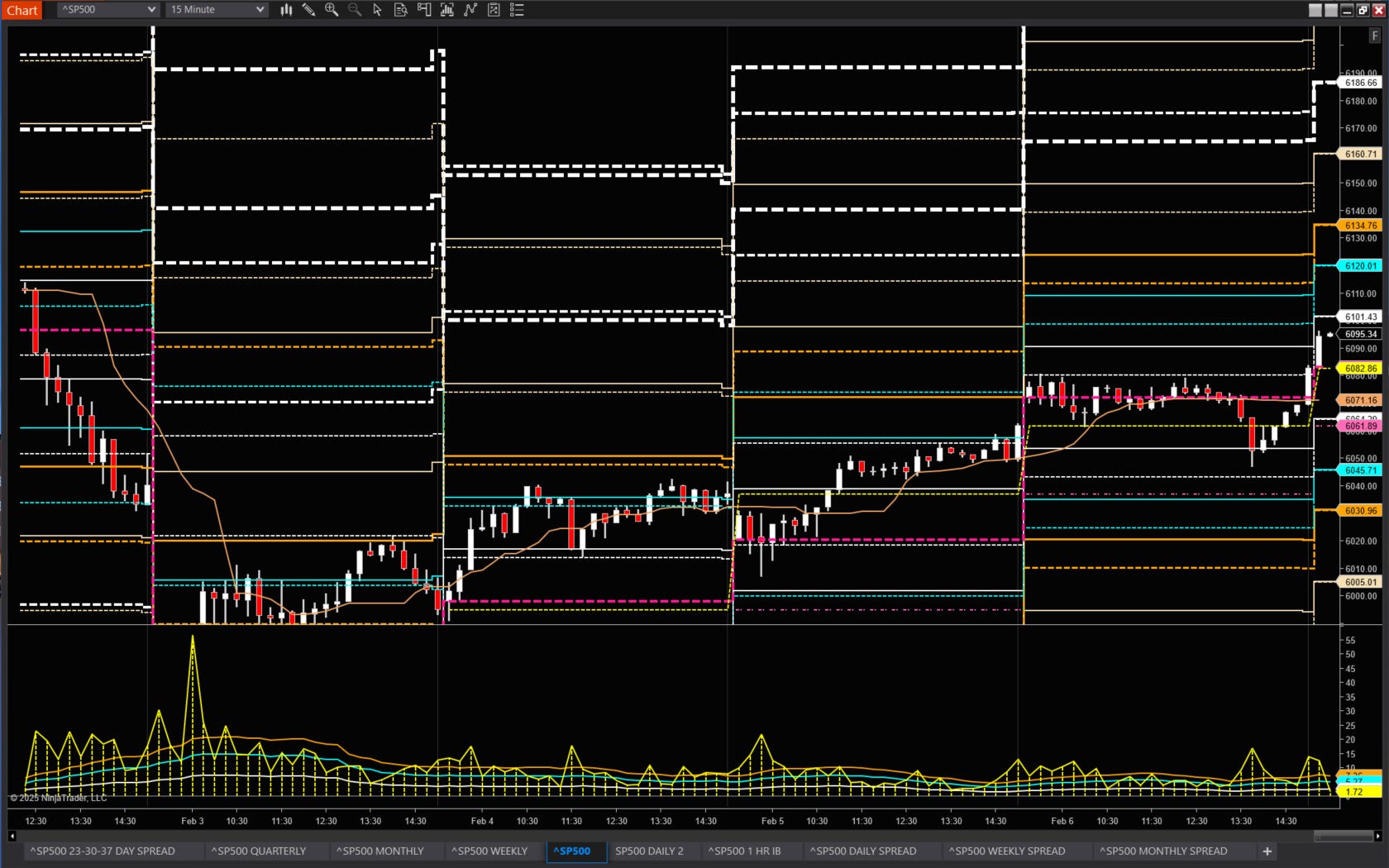The height and width of the screenshot is (868, 1389).
Task: Select the active ^SP500 tab
Action: [x=576, y=851]
